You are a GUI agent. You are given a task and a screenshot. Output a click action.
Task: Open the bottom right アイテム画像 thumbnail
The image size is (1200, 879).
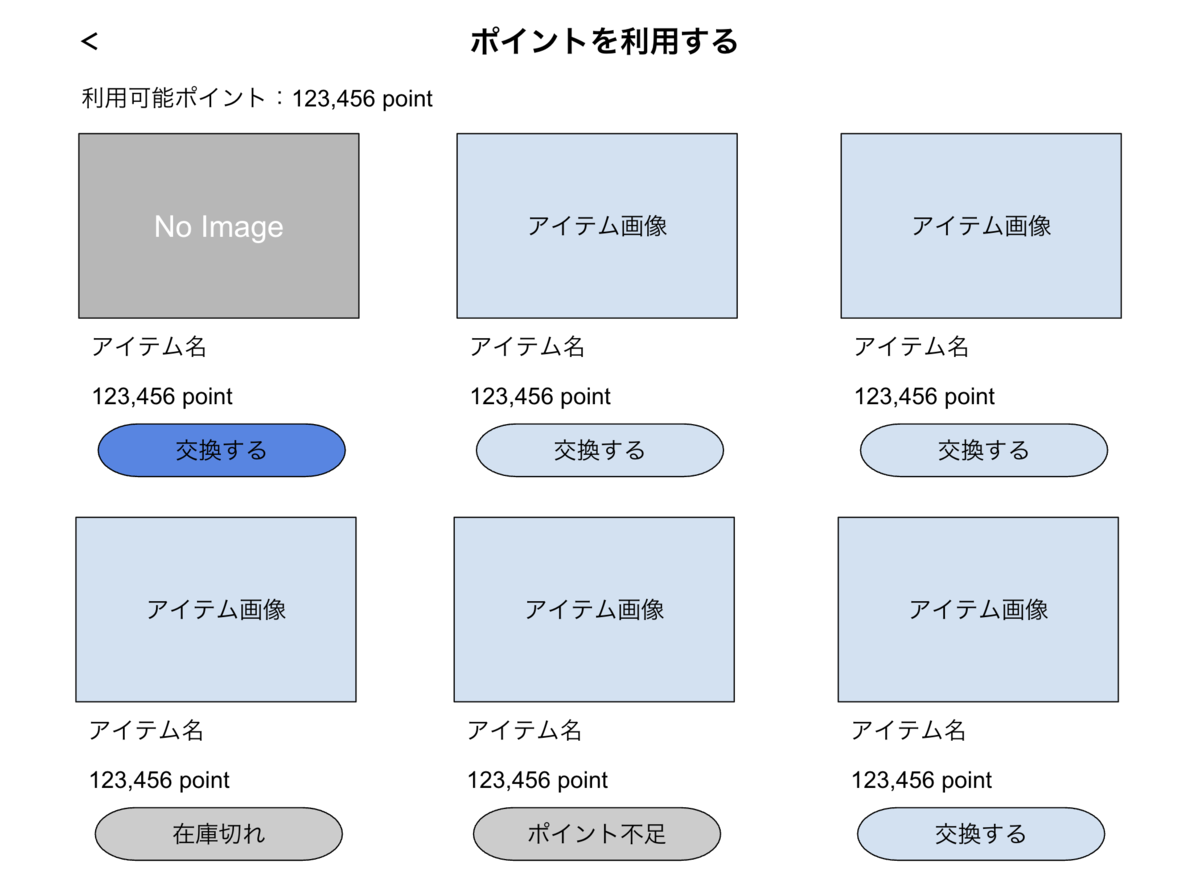[x=980, y=608]
